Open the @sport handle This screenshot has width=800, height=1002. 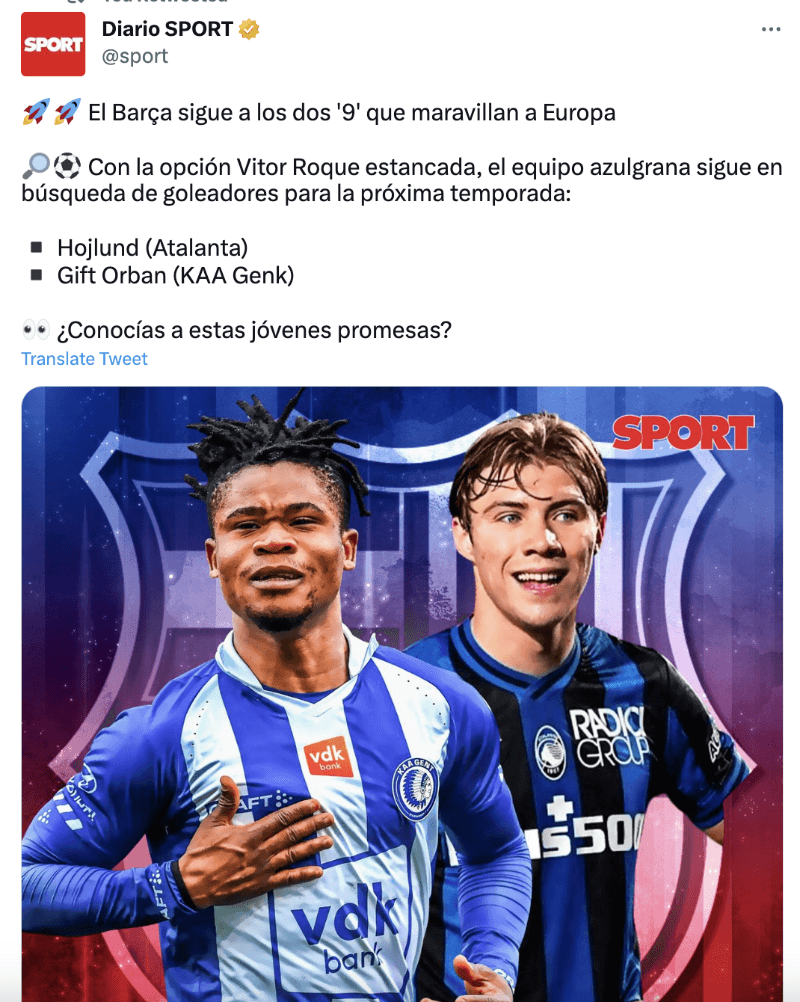coord(135,56)
